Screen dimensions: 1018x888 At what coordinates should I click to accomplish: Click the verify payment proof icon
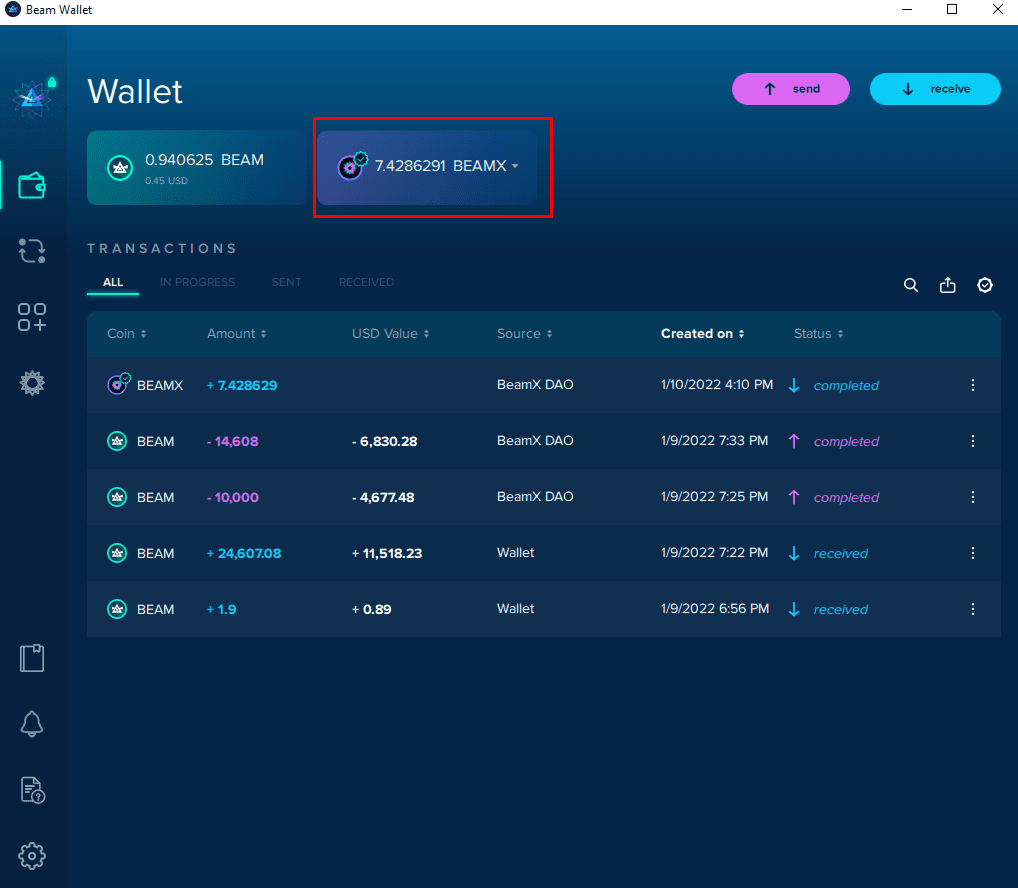[985, 285]
